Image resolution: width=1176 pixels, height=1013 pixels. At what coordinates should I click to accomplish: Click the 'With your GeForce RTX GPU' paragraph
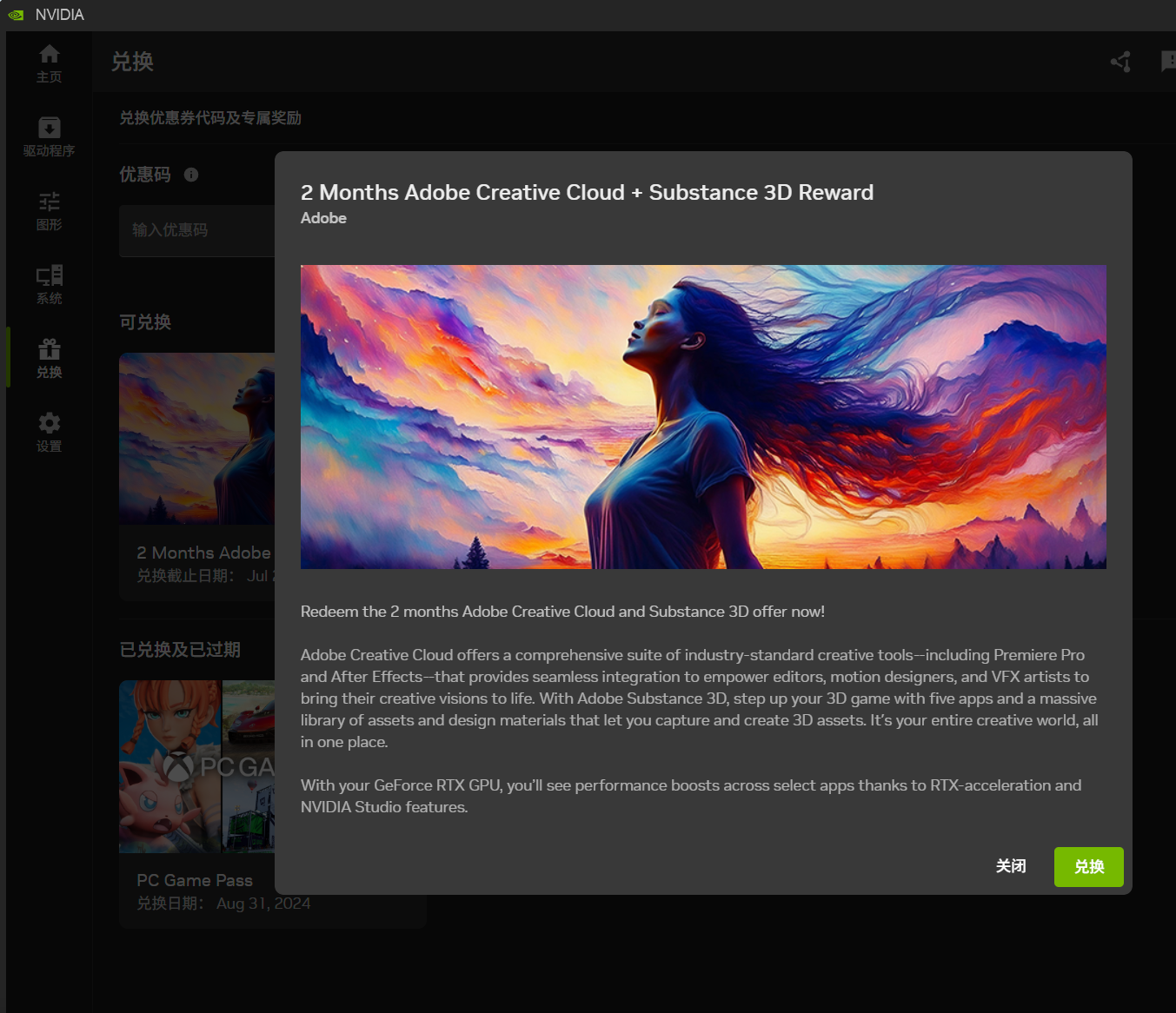[x=691, y=796]
